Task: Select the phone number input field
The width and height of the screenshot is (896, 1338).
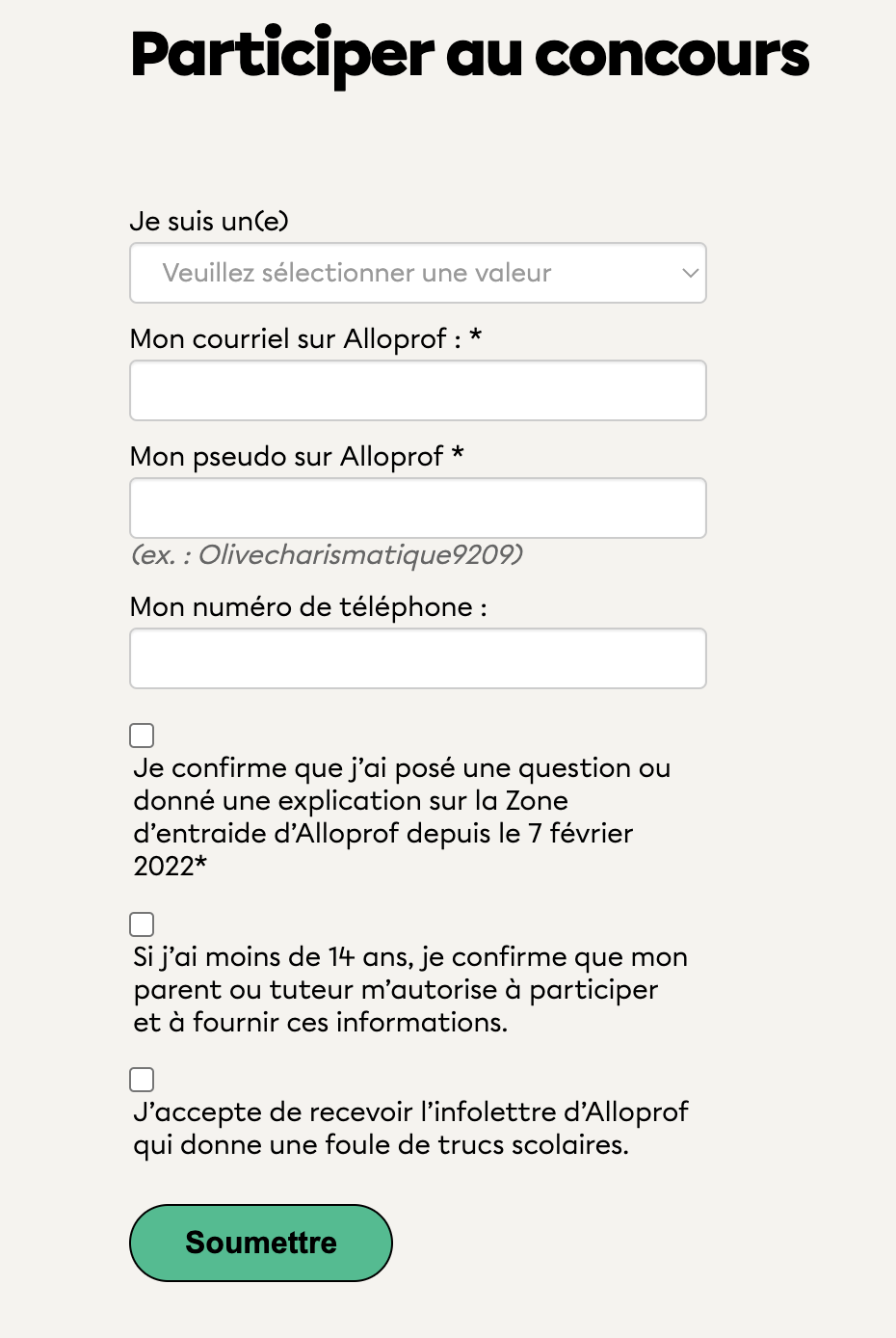Action: point(417,658)
